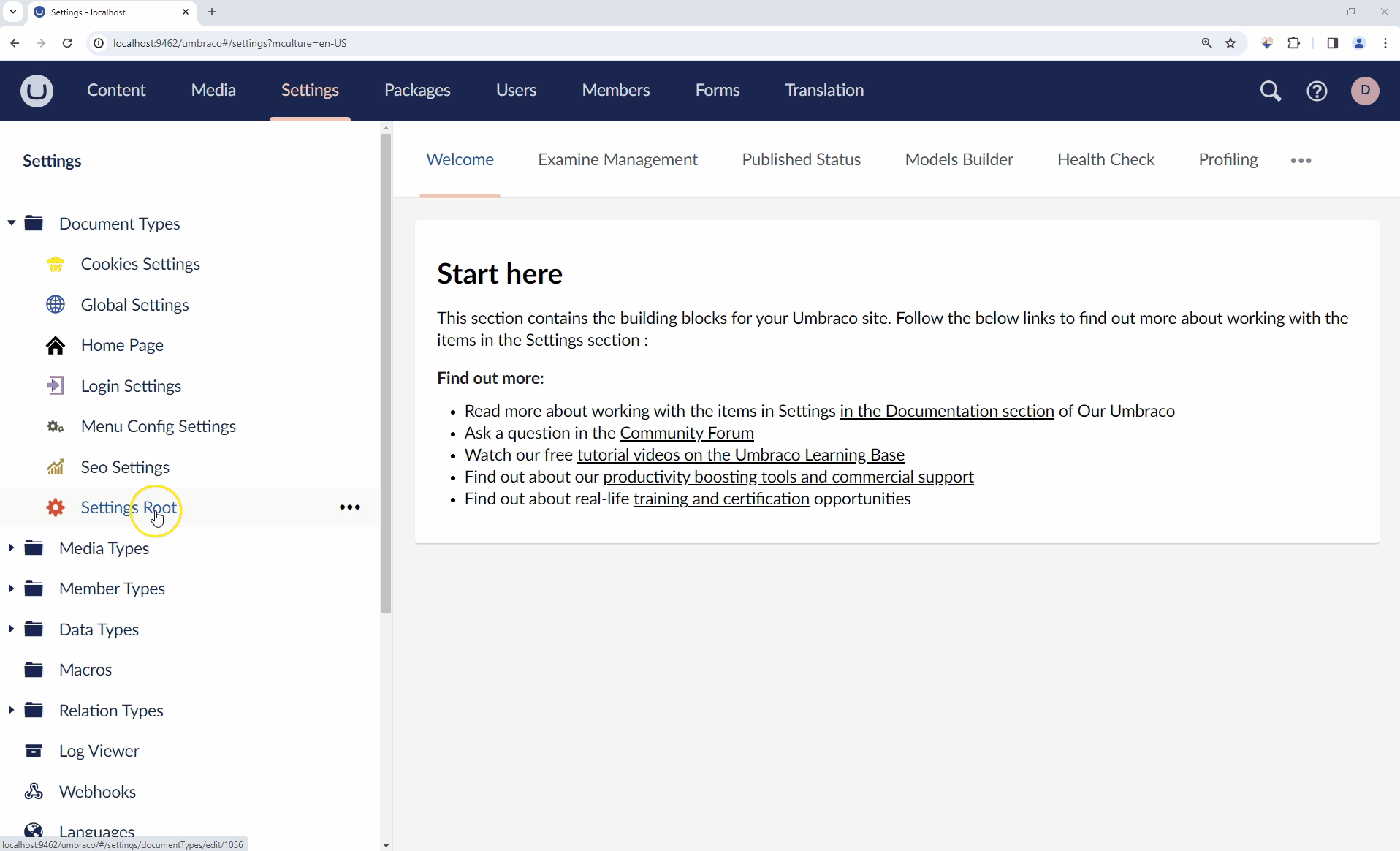Reload the page with browser refresh icon
This screenshot has height=851, width=1400.
(x=67, y=43)
